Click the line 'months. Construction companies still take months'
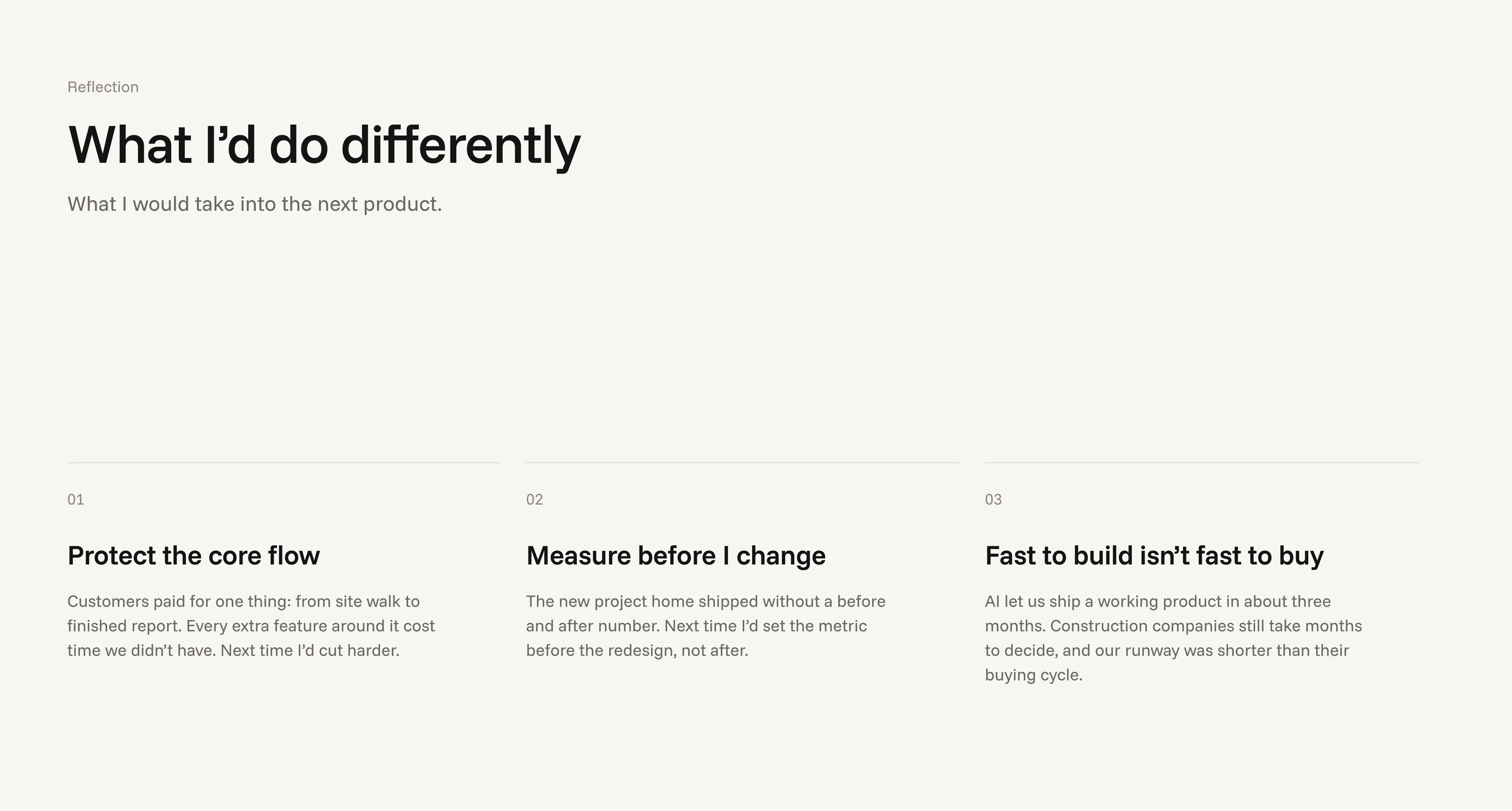Screen dimensions: 1512x811 click(1173, 626)
